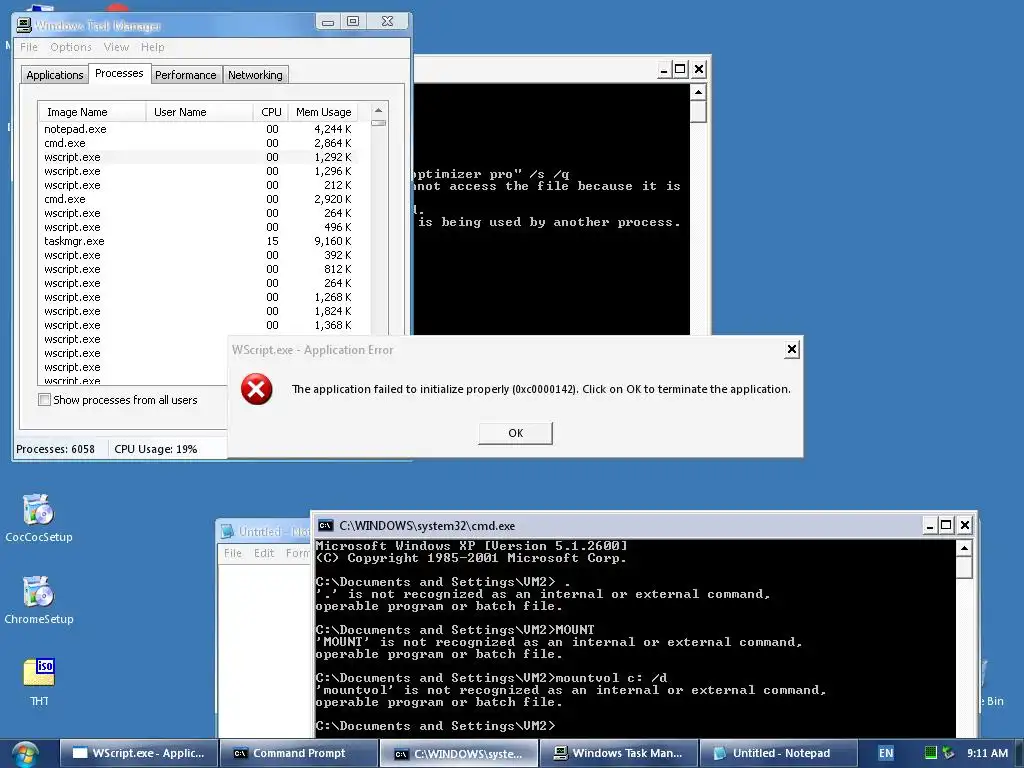Click the Windows Start button
1024x768 pixels.
(25, 754)
